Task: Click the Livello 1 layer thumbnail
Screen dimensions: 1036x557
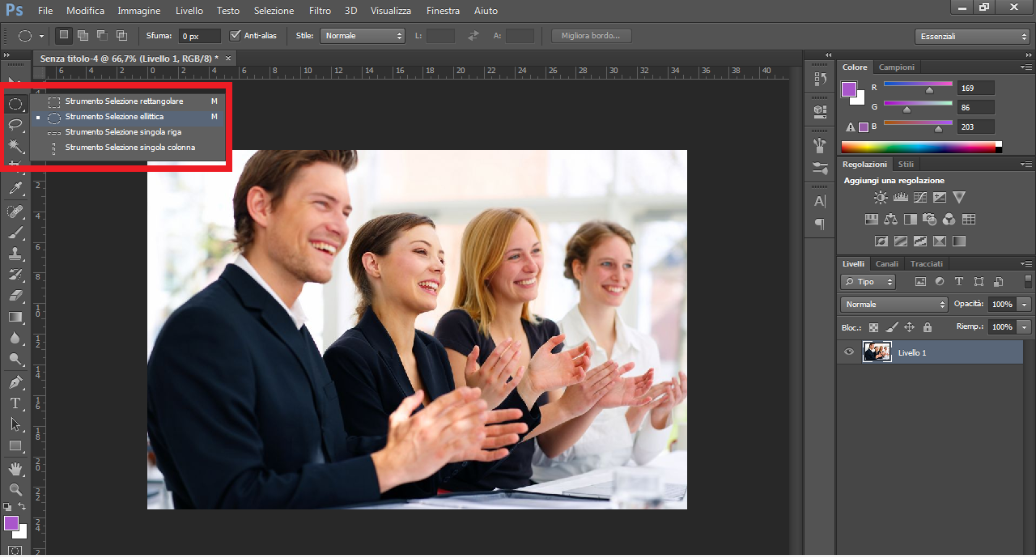Action: [877, 352]
